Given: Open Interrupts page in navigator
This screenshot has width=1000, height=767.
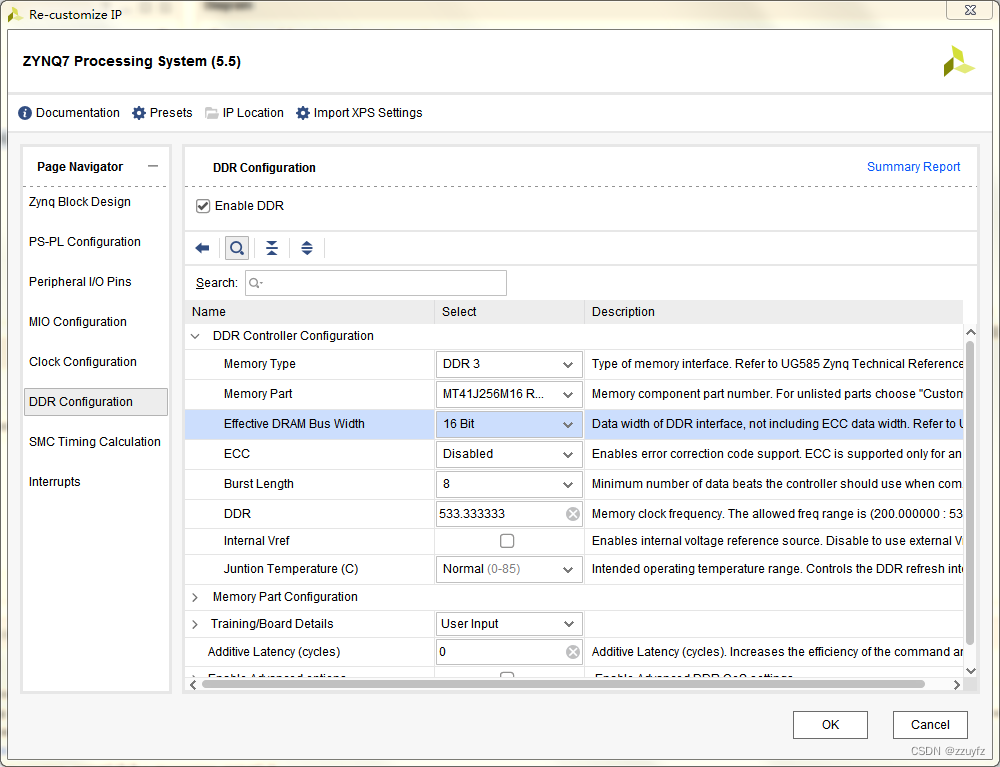Looking at the screenshot, I should coord(55,482).
